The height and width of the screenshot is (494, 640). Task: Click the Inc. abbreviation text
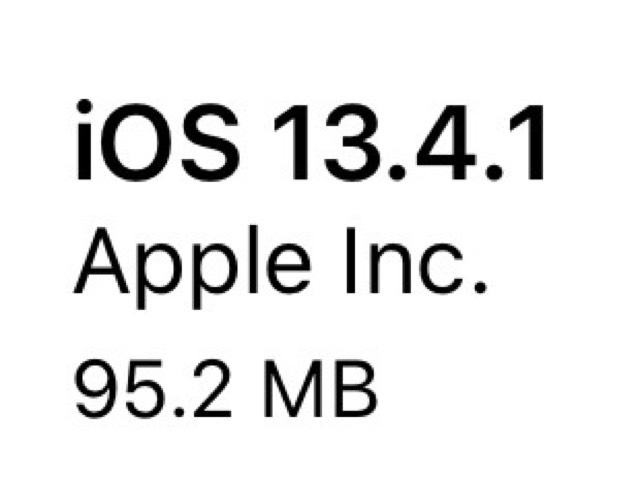coord(416,260)
